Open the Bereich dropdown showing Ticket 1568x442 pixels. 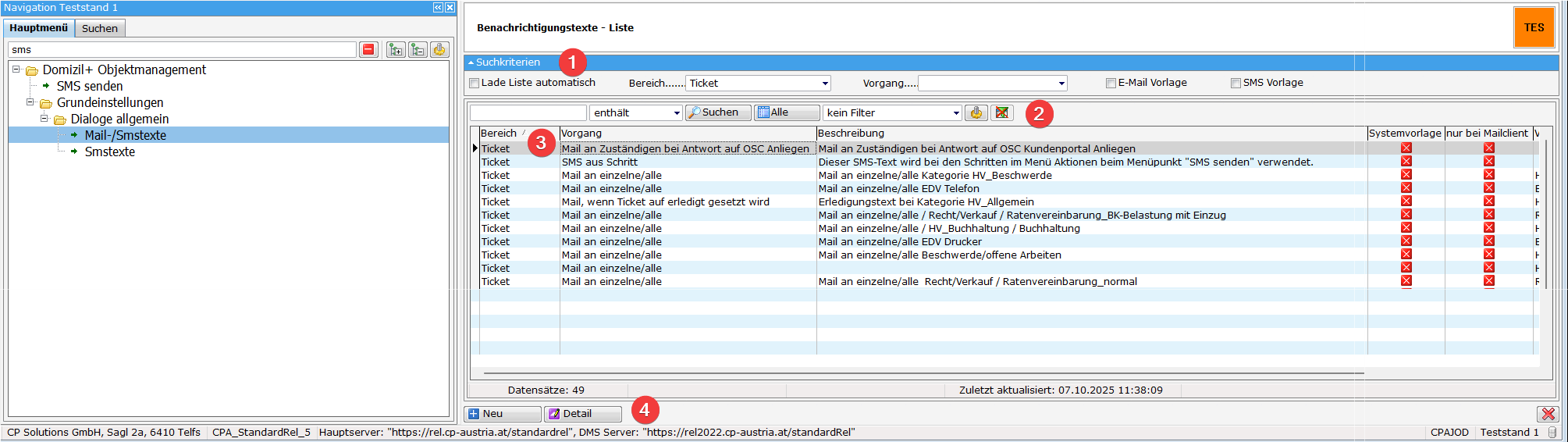click(824, 84)
